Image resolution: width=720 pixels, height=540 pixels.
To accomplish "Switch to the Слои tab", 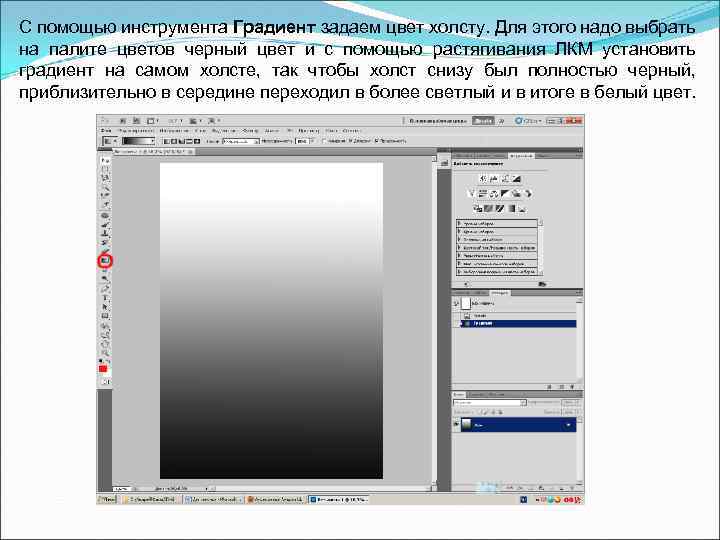I will pos(459,394).
